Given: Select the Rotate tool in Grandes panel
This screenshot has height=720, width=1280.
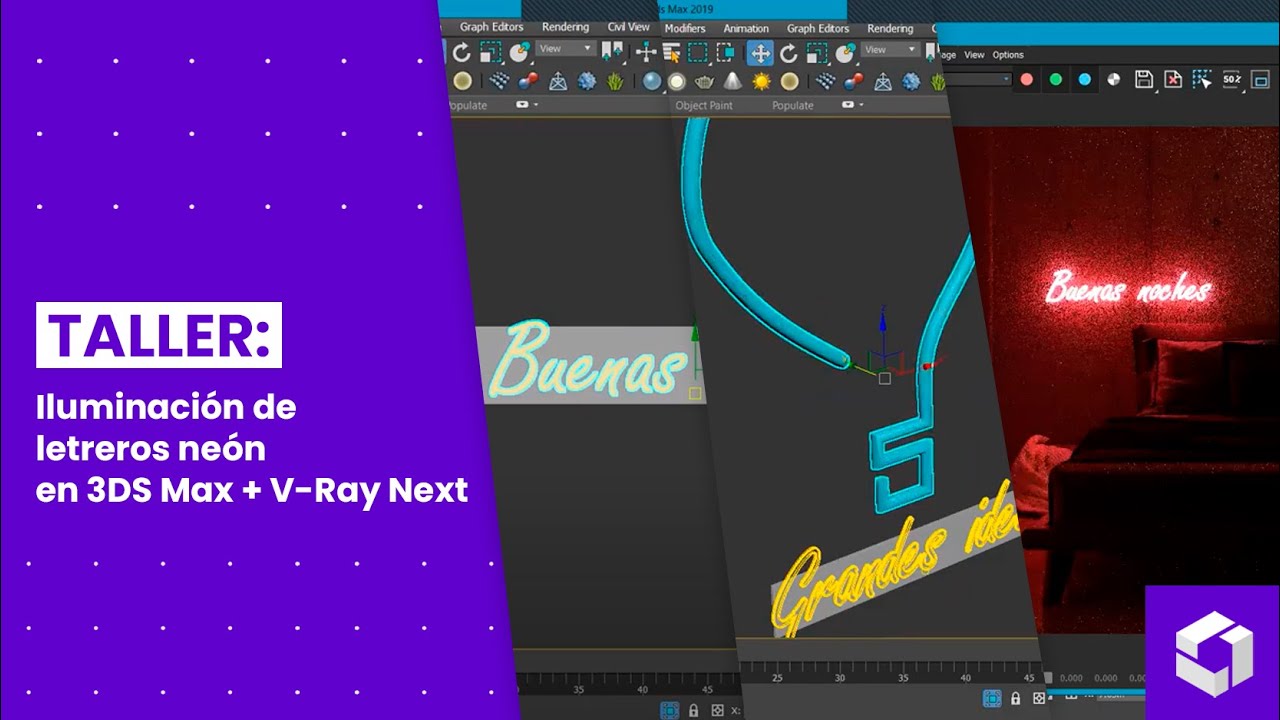Looking at the screenshot, I should coord(789,53).
